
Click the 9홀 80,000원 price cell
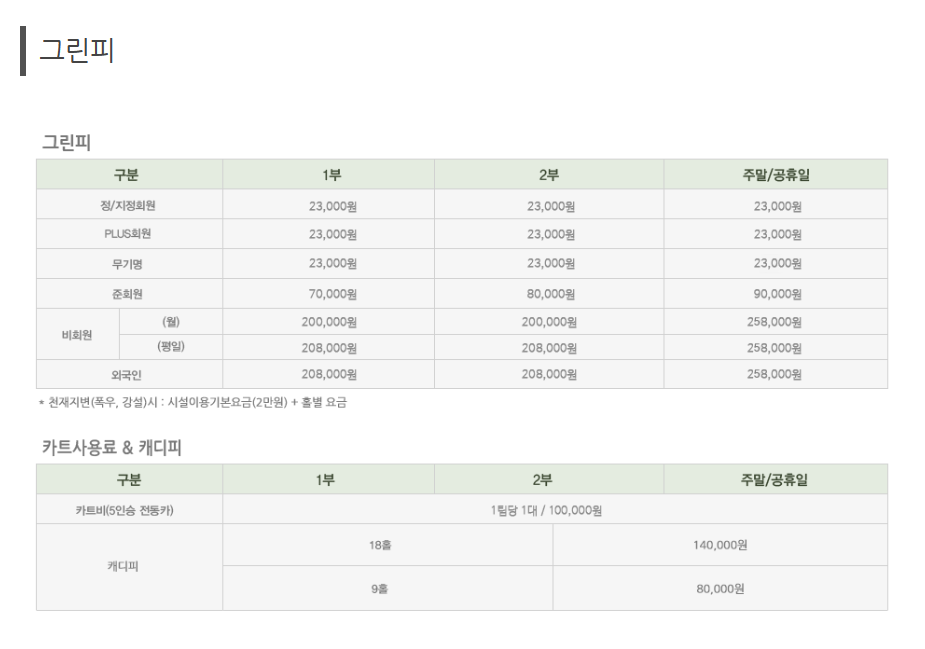(x=720, y=588)
